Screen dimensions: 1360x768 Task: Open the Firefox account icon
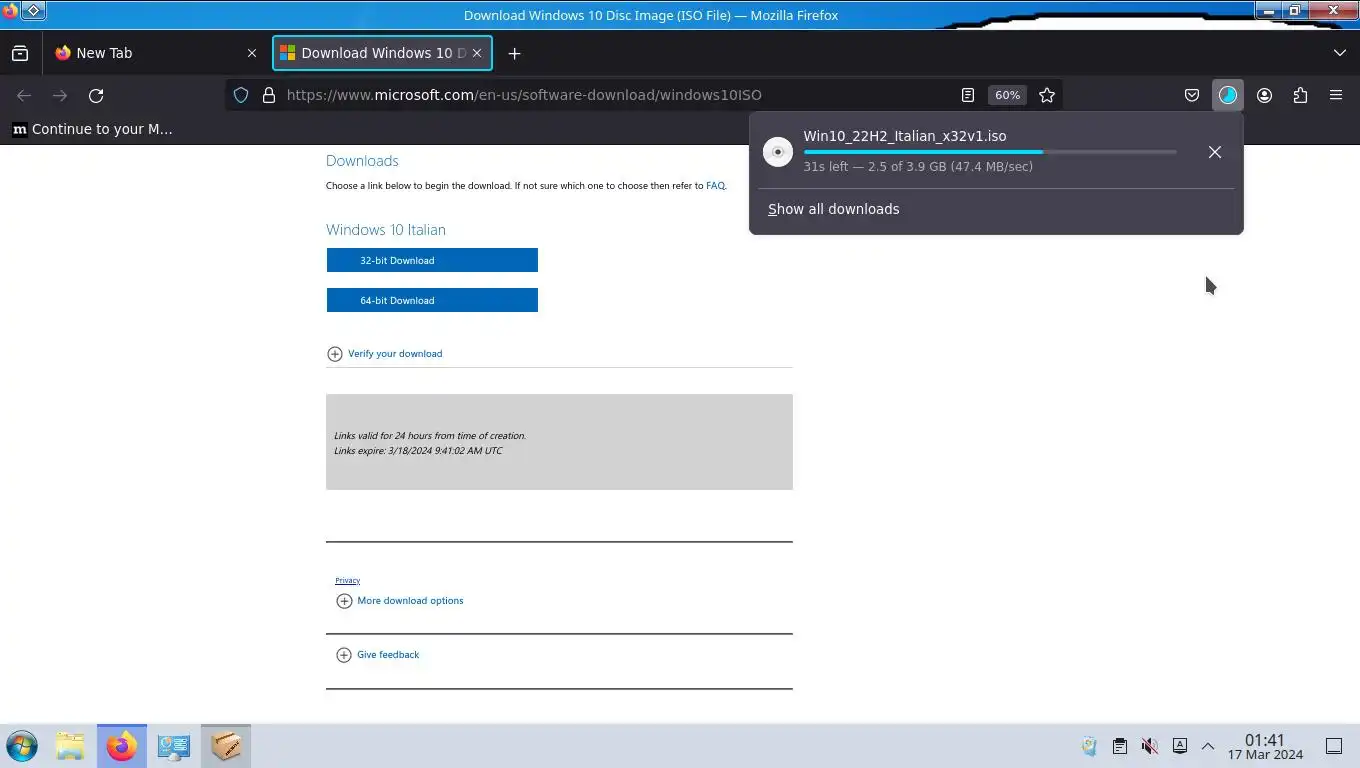[x=1264, y=95]
